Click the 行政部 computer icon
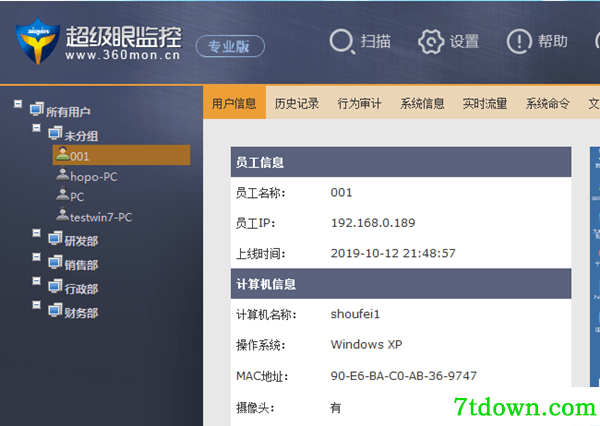 [x=55, y=286]
